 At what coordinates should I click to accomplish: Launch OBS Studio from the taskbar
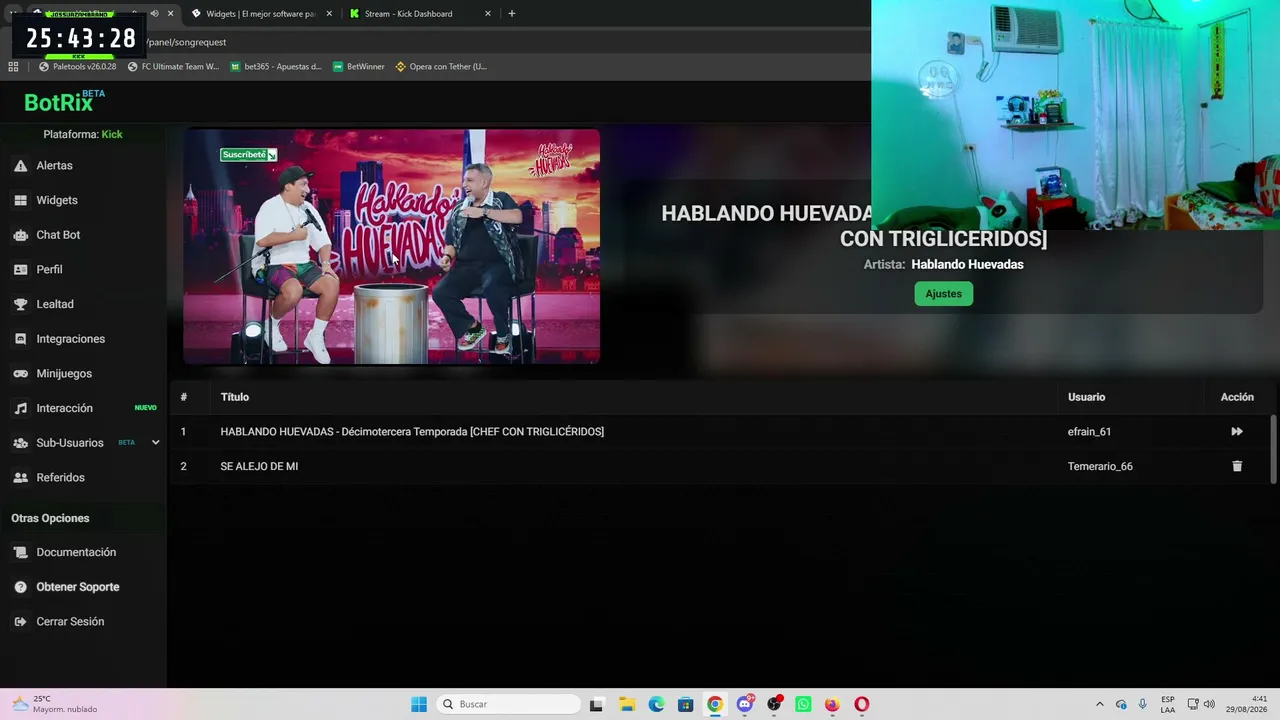[774, 704]
